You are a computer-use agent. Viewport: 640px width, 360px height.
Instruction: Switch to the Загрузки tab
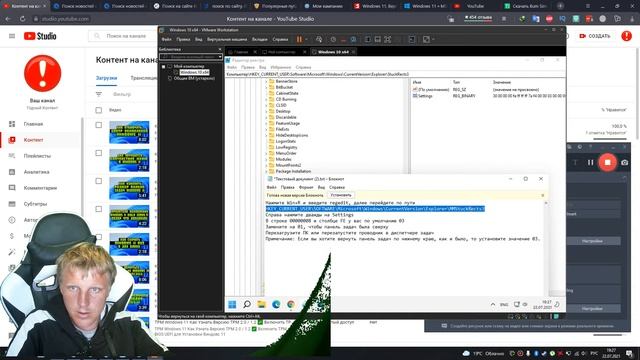click(x=107, y=78)
